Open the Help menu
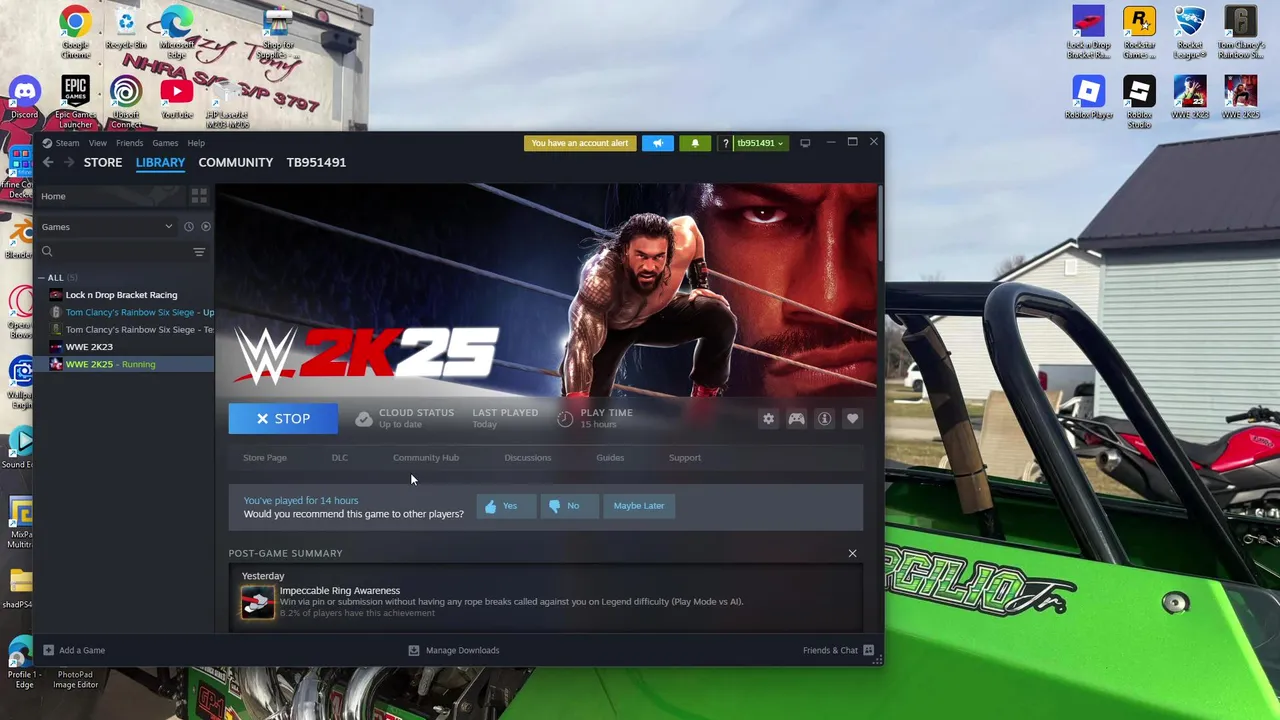The height and width of the screenshot is (720, 1280). (196, 143)
